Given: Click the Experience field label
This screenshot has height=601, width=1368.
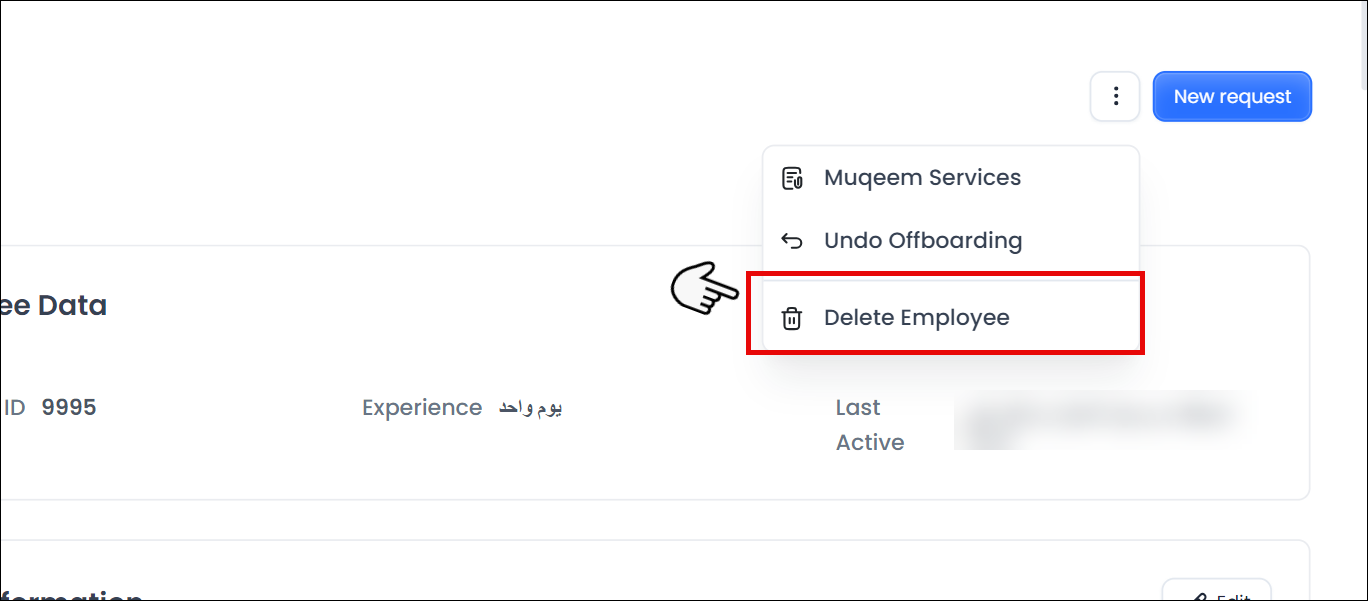Looking at the screenshot, I should pos(422,408).
